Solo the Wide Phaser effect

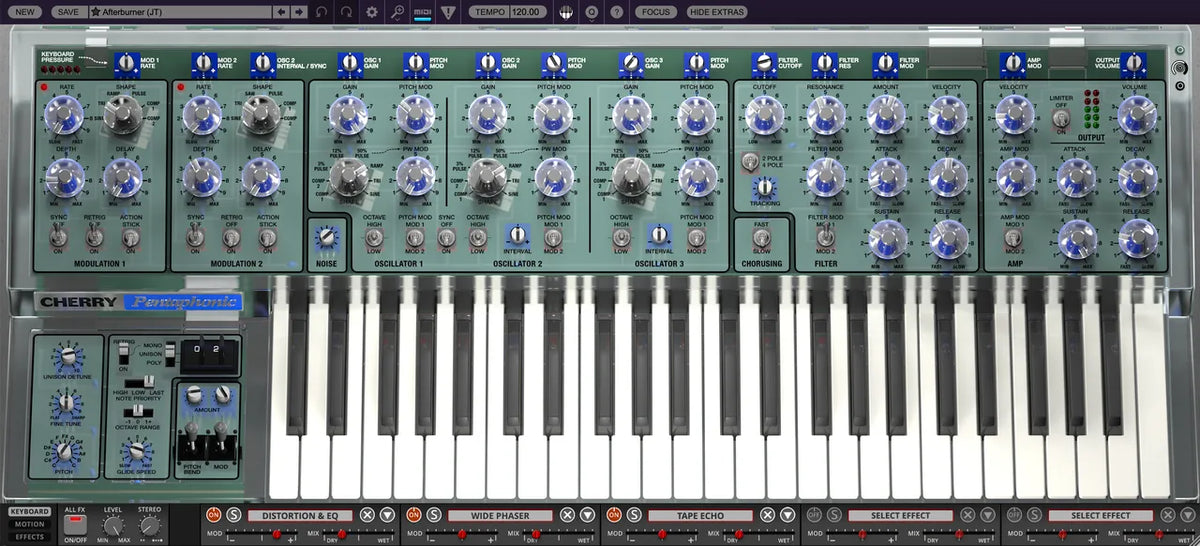(434, 515)
